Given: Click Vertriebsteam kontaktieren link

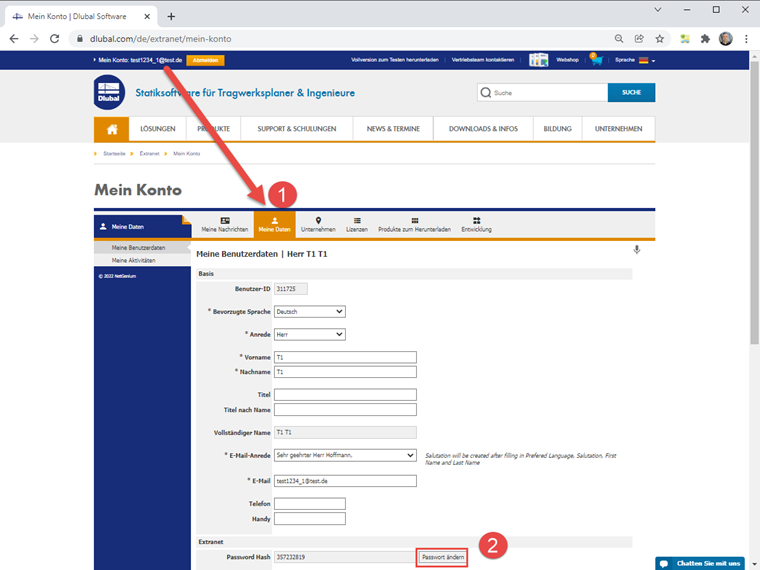Looking at the screenshot, I should coord(483,60).
